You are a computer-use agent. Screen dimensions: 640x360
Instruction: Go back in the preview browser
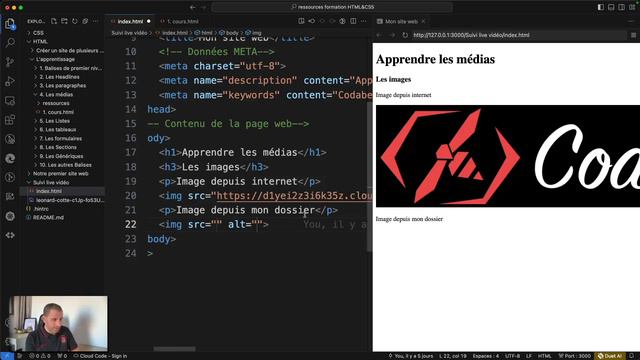pos(379,35)
